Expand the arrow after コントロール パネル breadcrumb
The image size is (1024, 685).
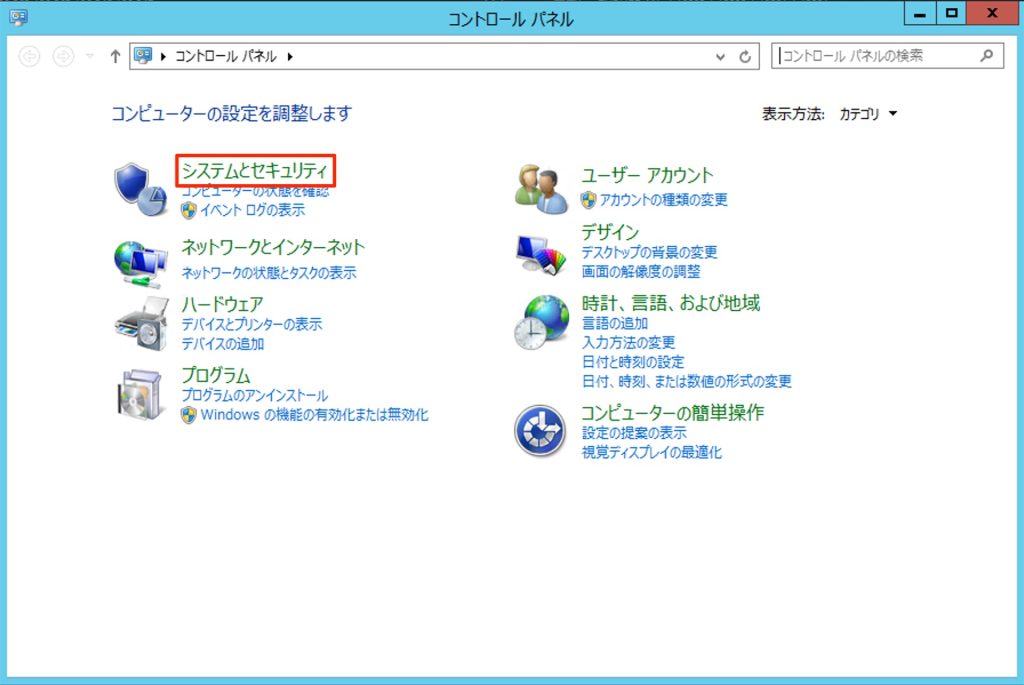290,56
